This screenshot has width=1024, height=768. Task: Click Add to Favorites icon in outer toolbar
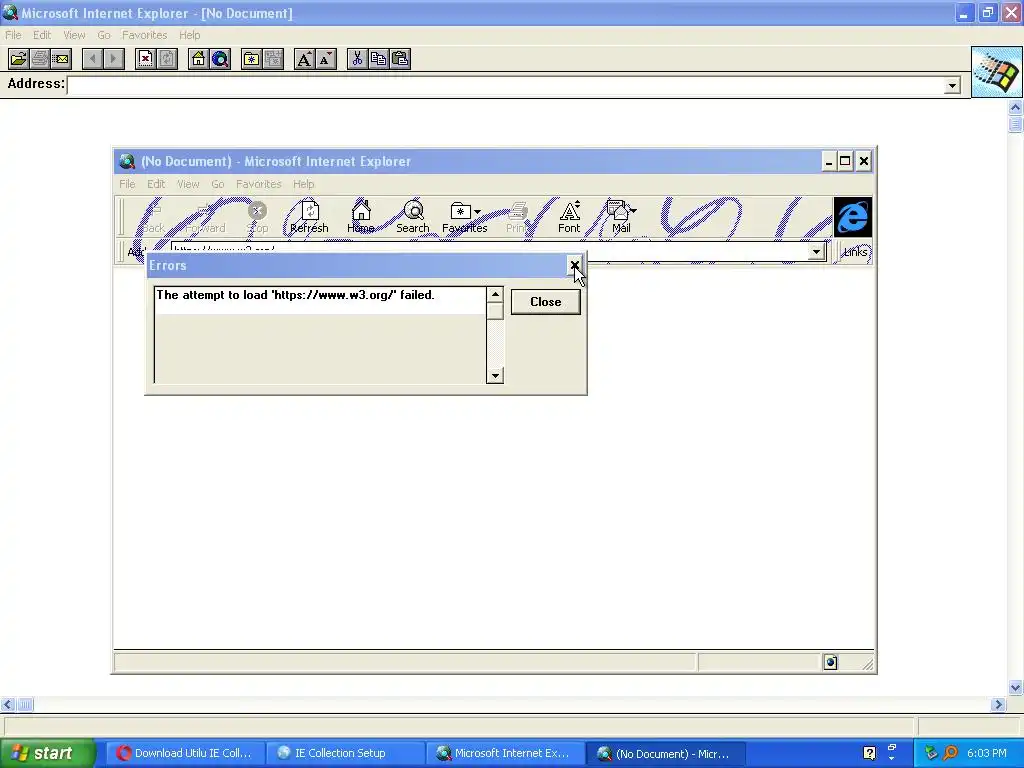coord(273,59)
